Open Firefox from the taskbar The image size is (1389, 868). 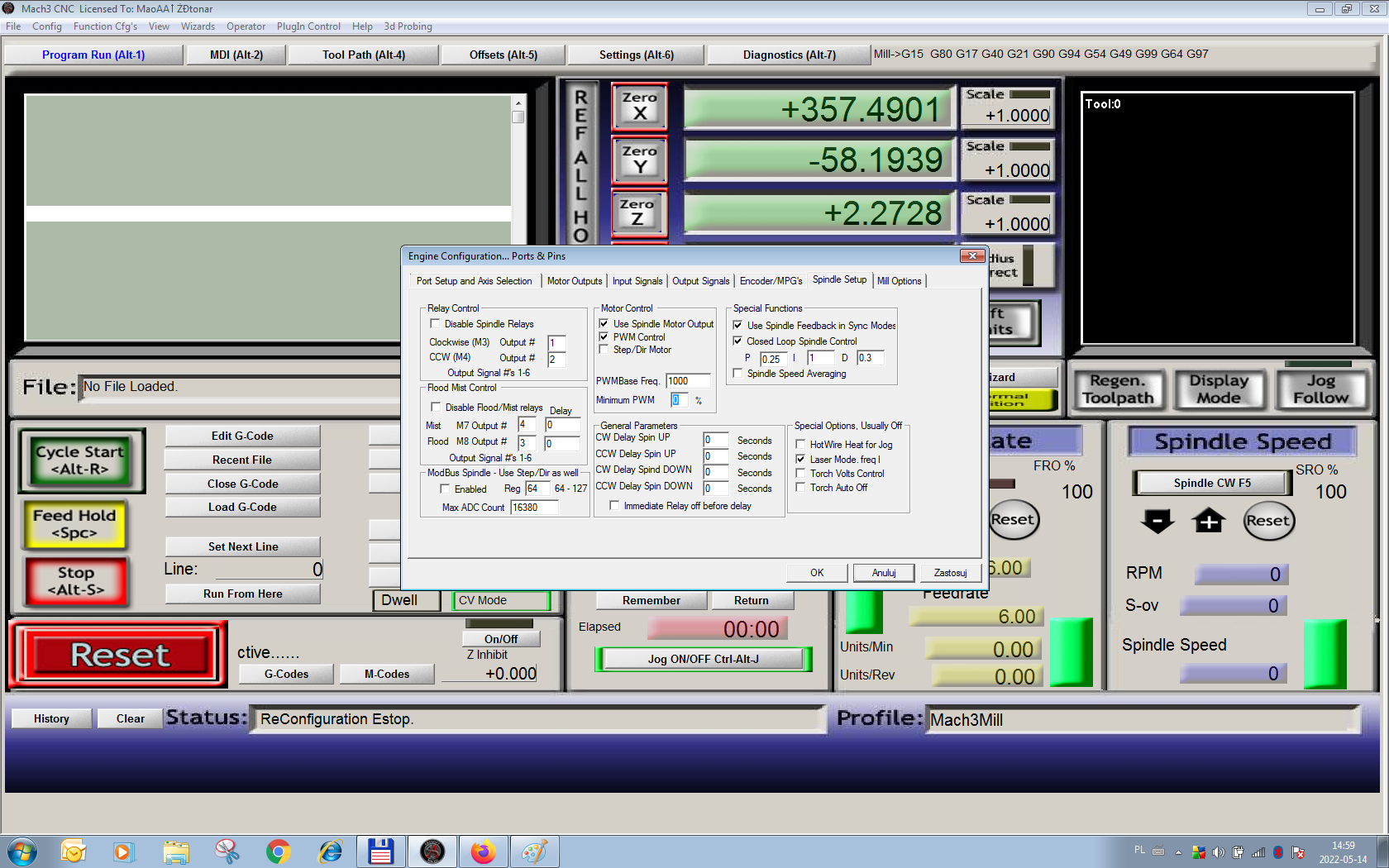(x=484, y=851)
